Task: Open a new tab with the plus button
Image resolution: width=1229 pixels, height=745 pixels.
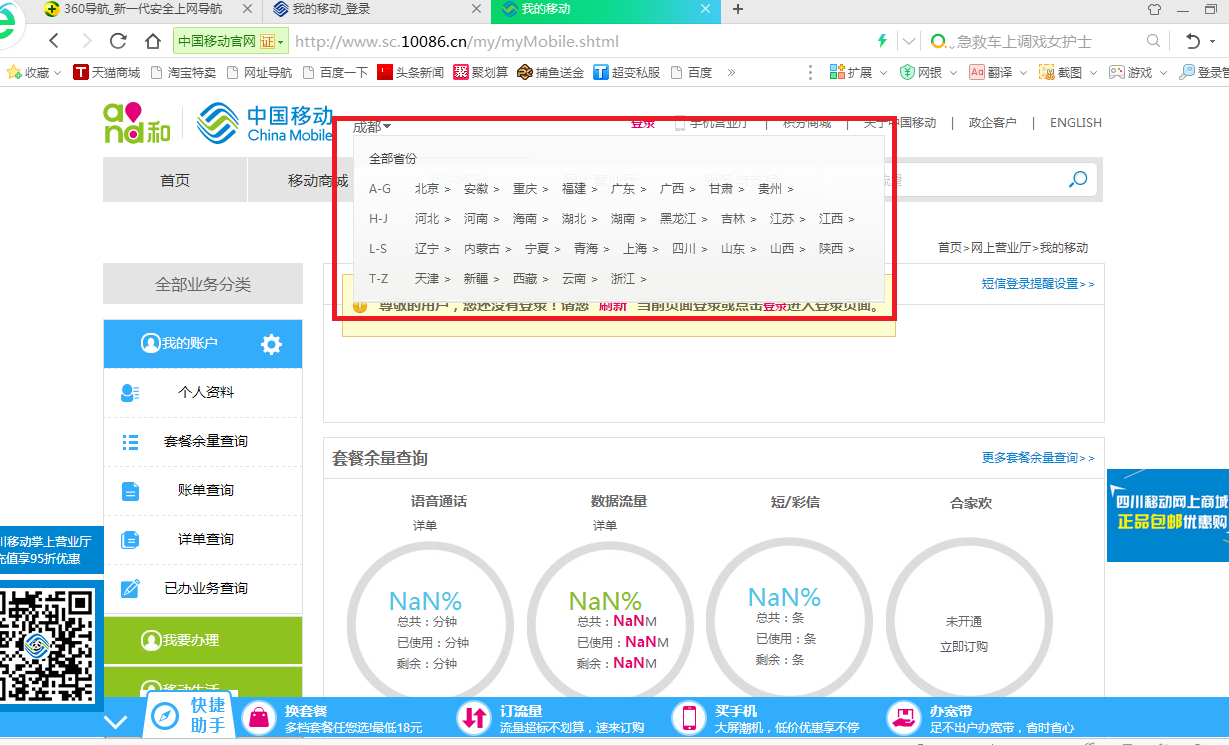Action: pos(738,9)
